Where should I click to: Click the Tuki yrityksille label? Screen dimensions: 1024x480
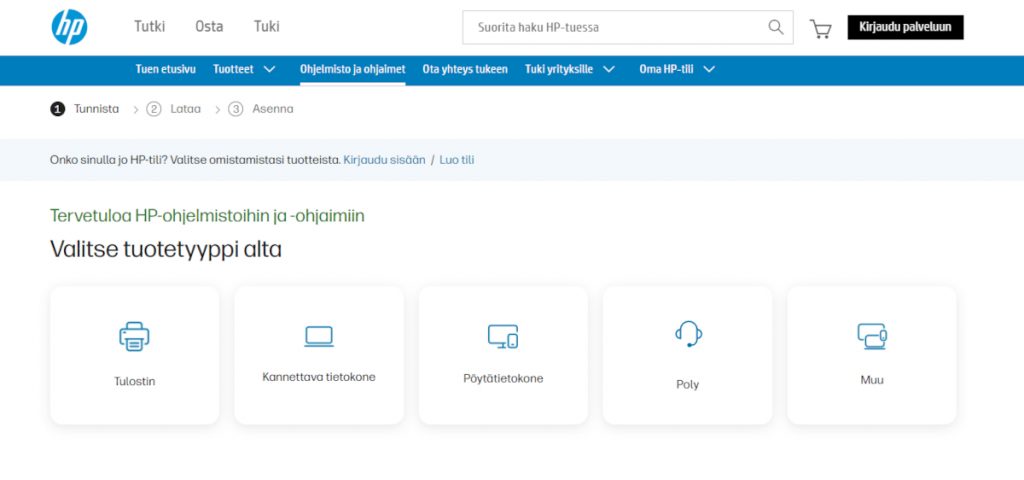tap(559, 69)
